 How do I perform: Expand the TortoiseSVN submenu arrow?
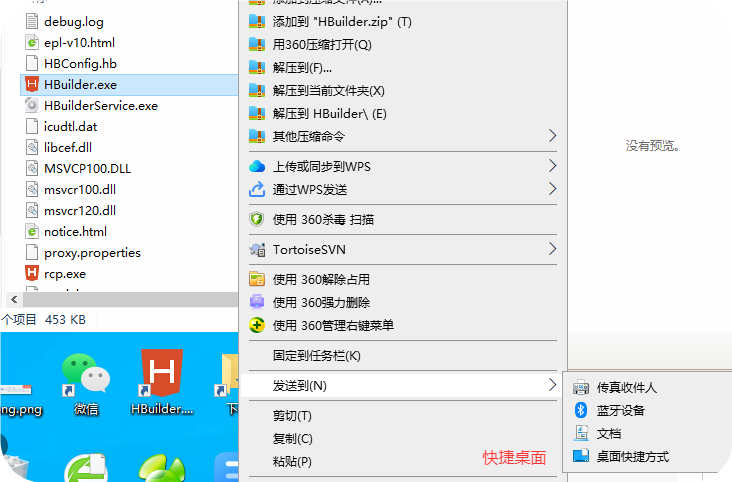point(552,249)
